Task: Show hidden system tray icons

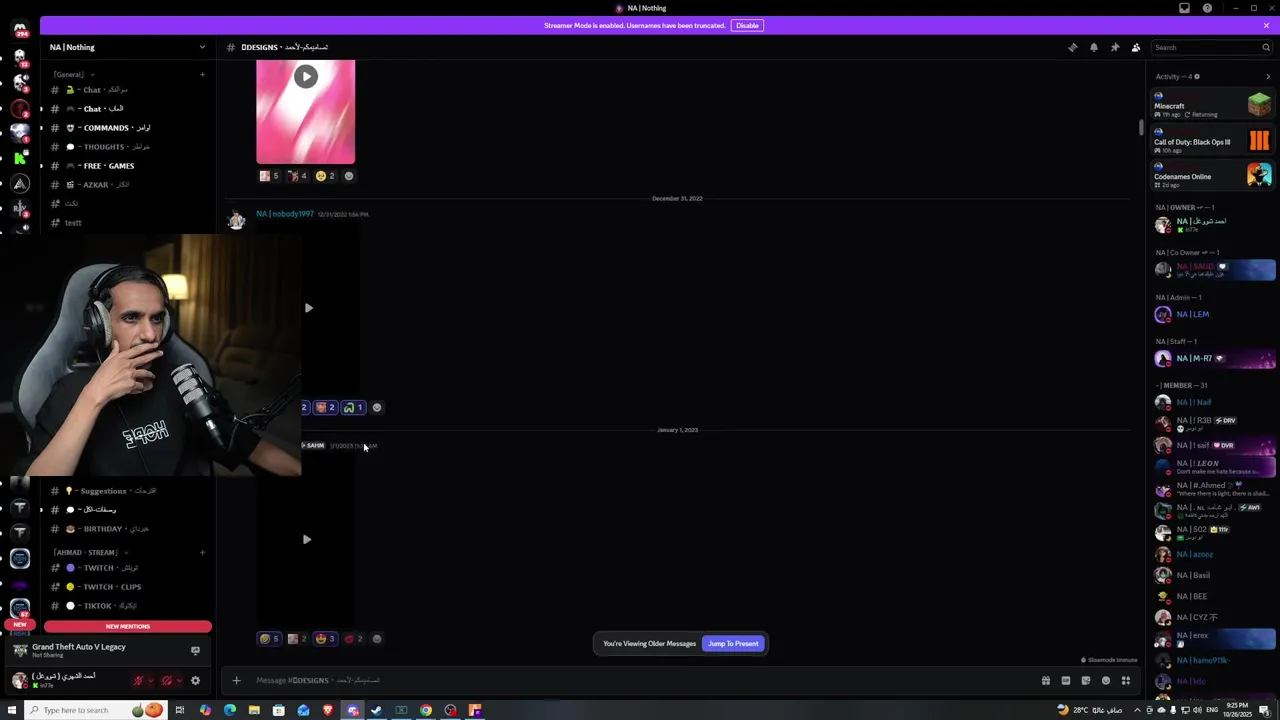Action: (x=1137, y=711)
